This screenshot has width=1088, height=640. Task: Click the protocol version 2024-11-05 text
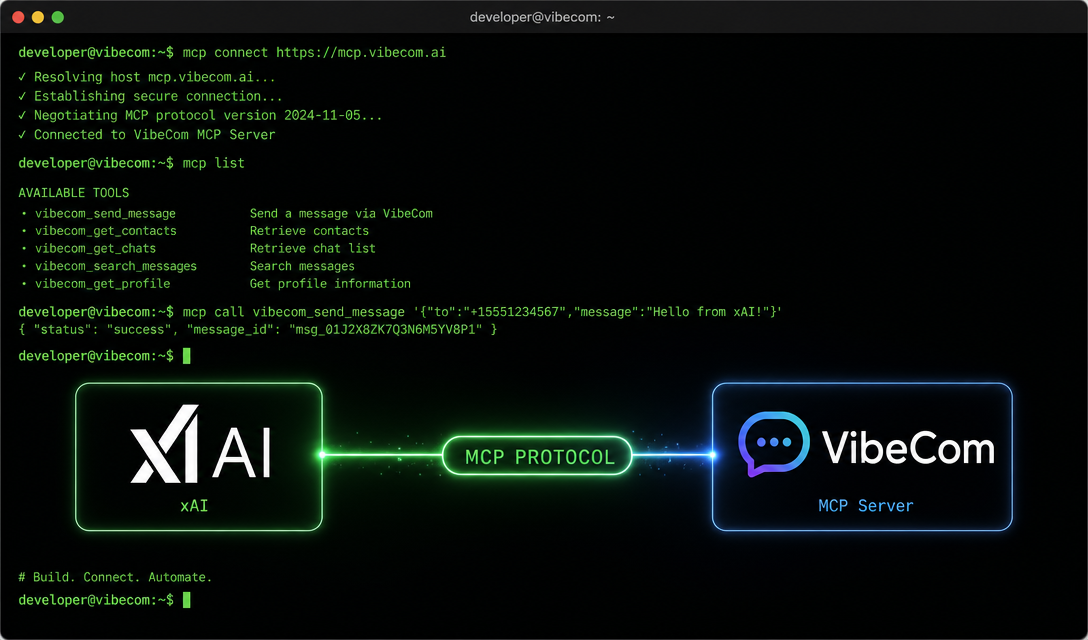322,115
